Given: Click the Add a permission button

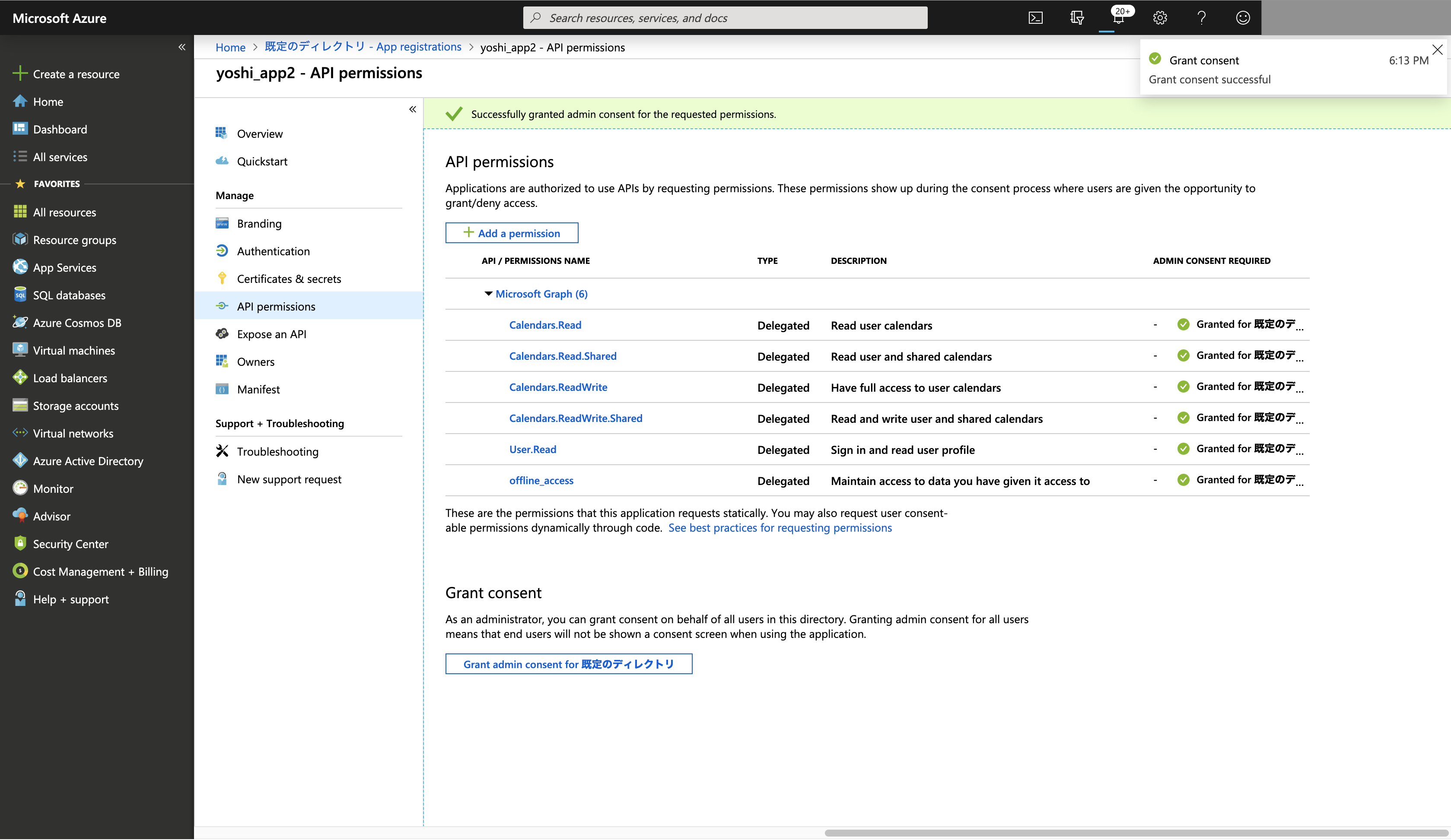Looking at the screenshot, I should pos(511,232).
